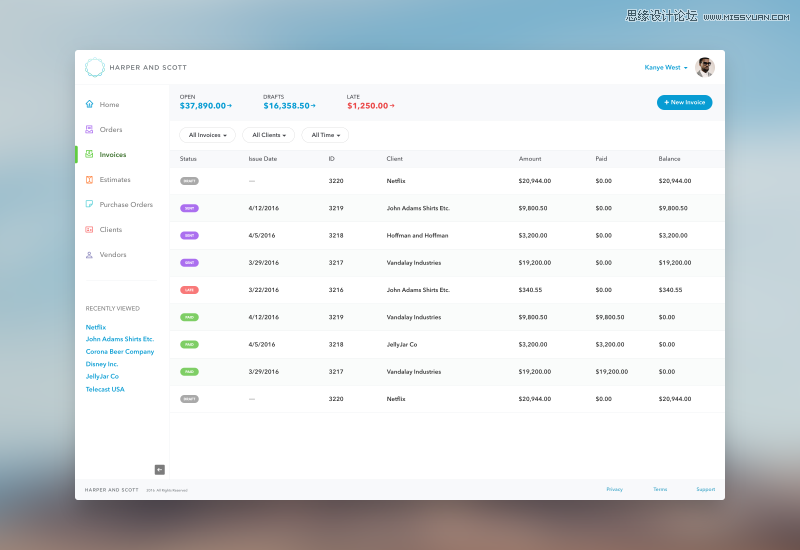Click the Clients icon in sidebar
The width and height of the screenshot is (800, 550).
tap(89, 230)
